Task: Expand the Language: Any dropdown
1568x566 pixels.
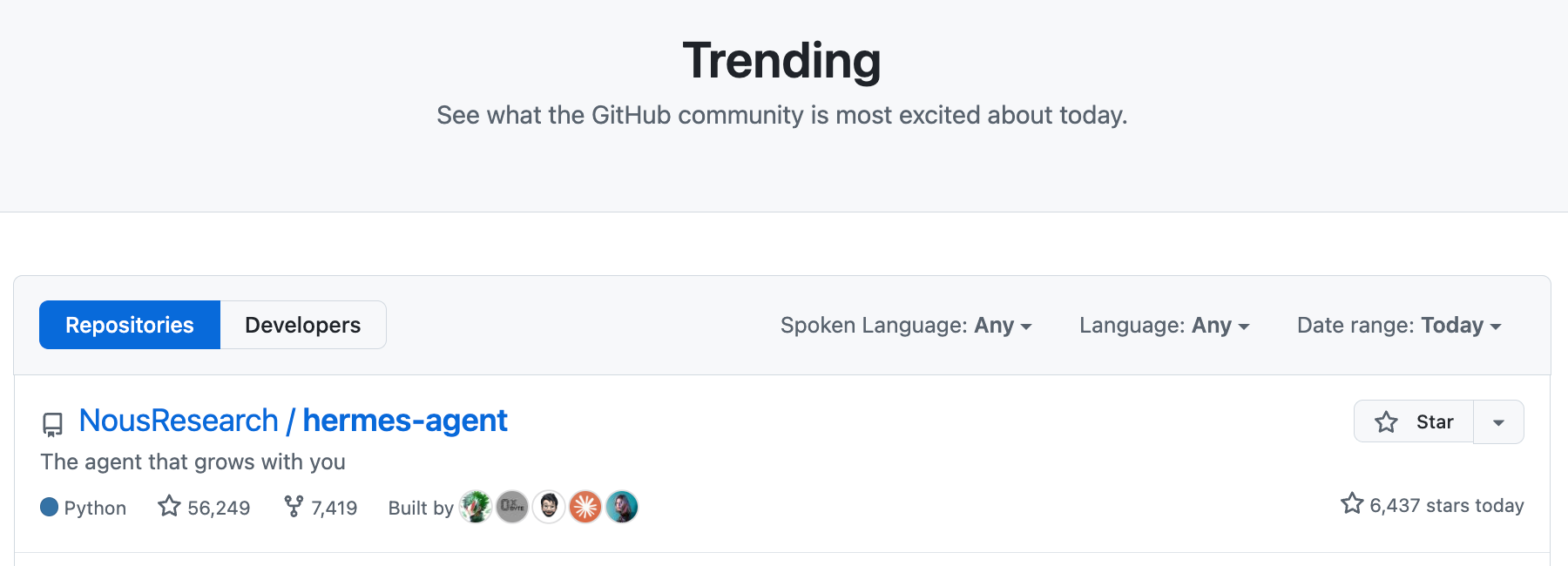Action: click(1164, 326)
